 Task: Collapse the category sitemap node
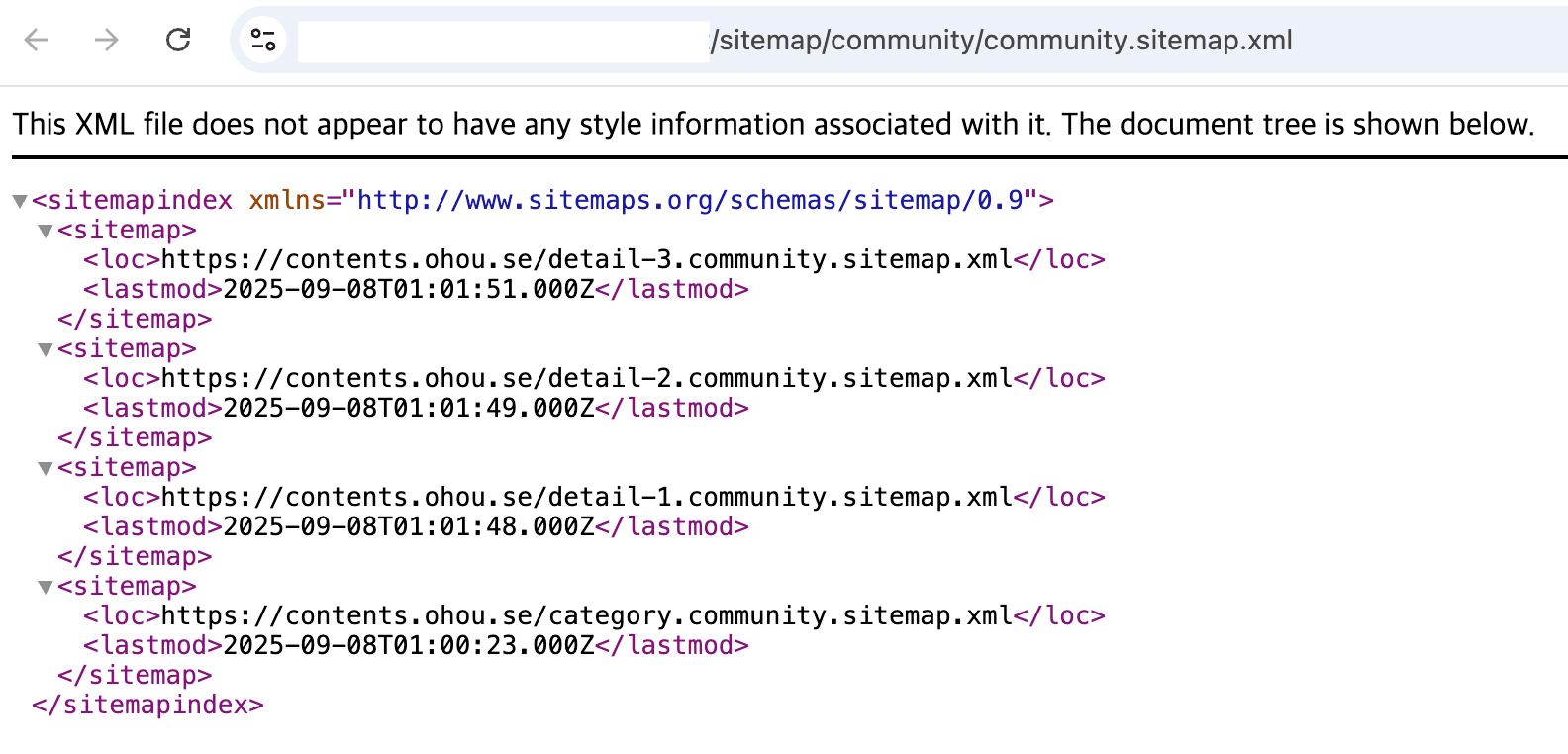45,587
